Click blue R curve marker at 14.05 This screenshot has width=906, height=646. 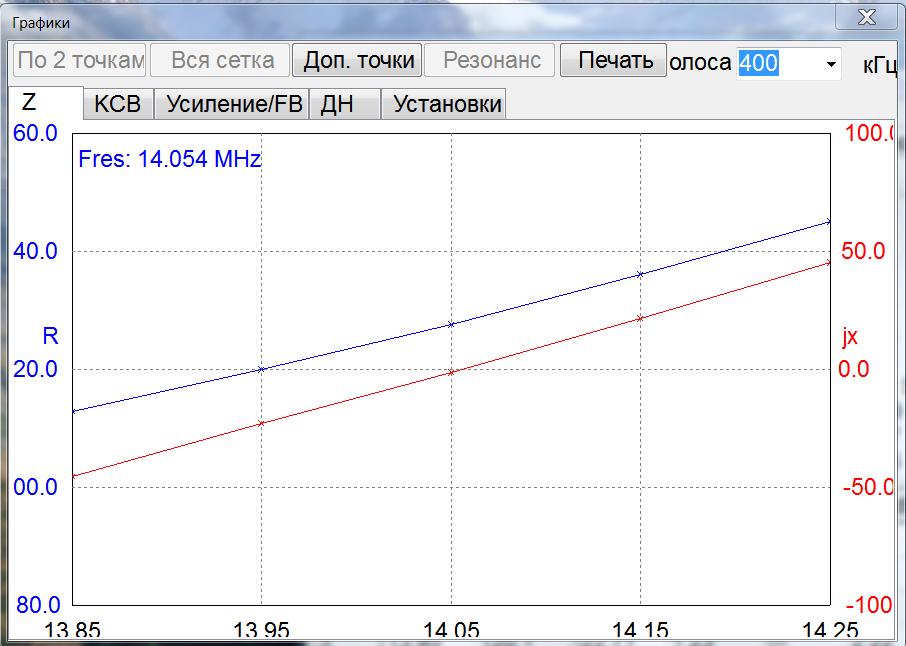[x=451, y=324]
